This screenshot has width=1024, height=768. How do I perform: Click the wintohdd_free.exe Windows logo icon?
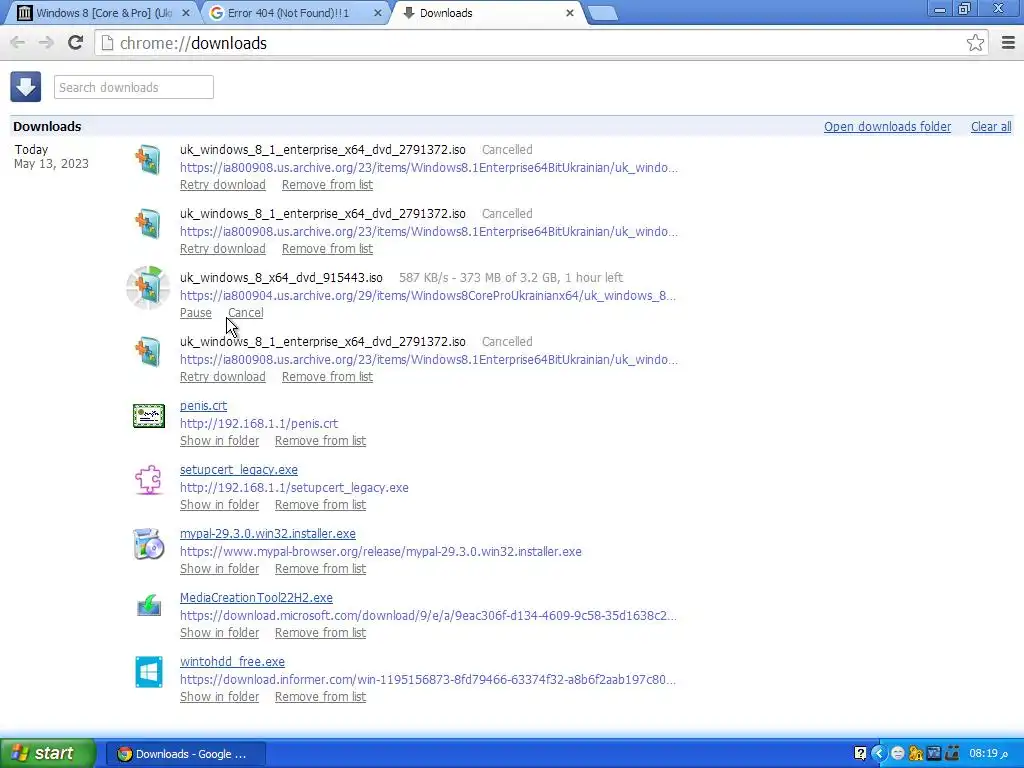click(149, 672)
